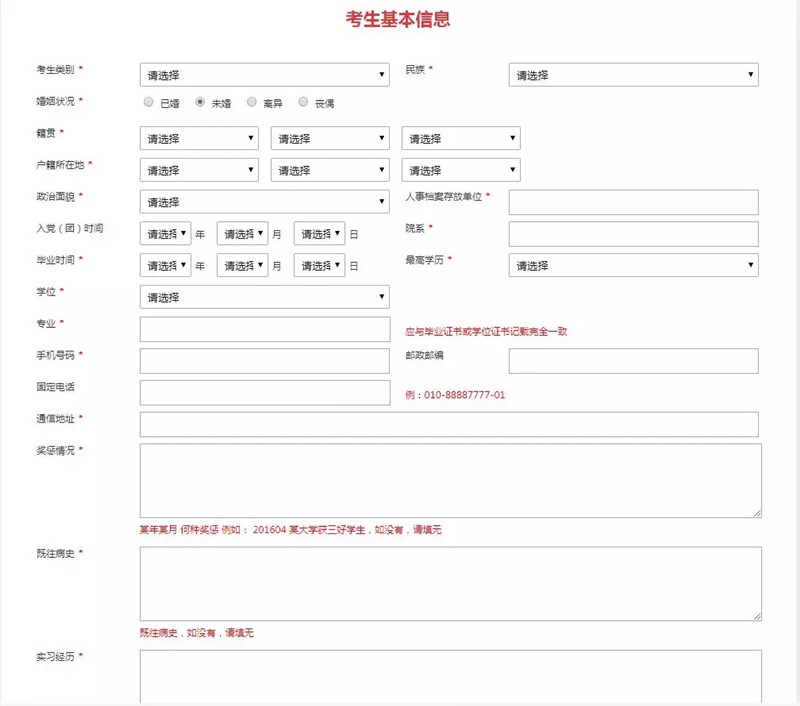Screen dimensions: 800x706
Task: Open the third 户籍所在地 dropdown
Action: point(461,169)
